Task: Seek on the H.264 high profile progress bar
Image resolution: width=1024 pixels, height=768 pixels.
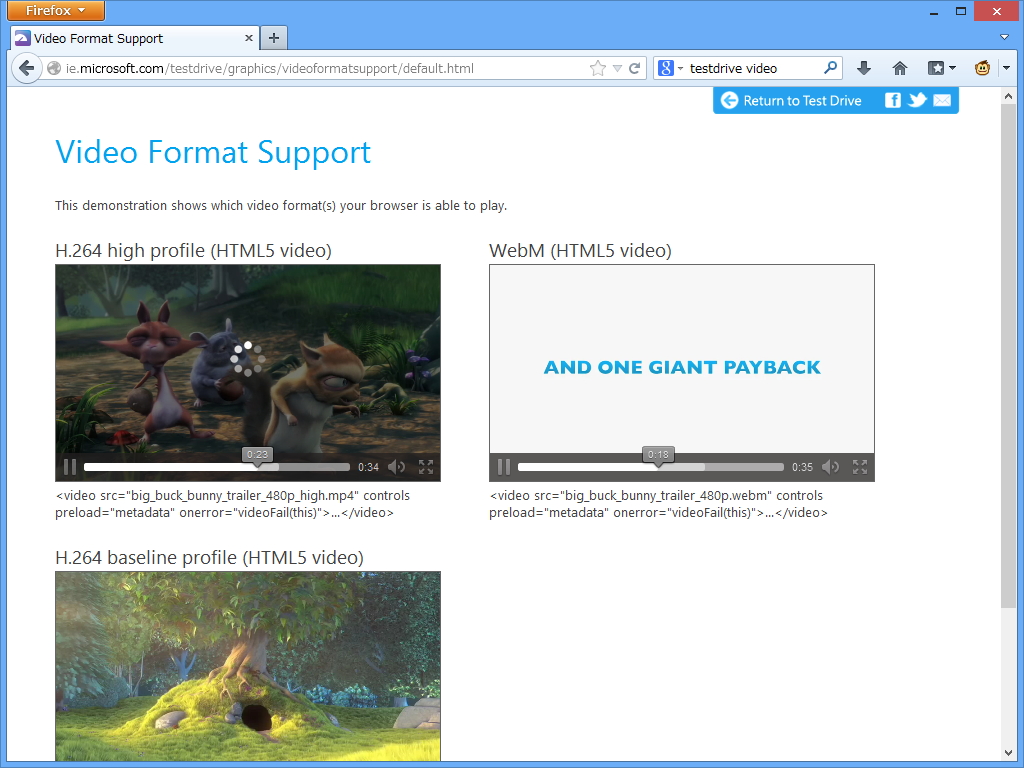Action: (x=217, y=467)
